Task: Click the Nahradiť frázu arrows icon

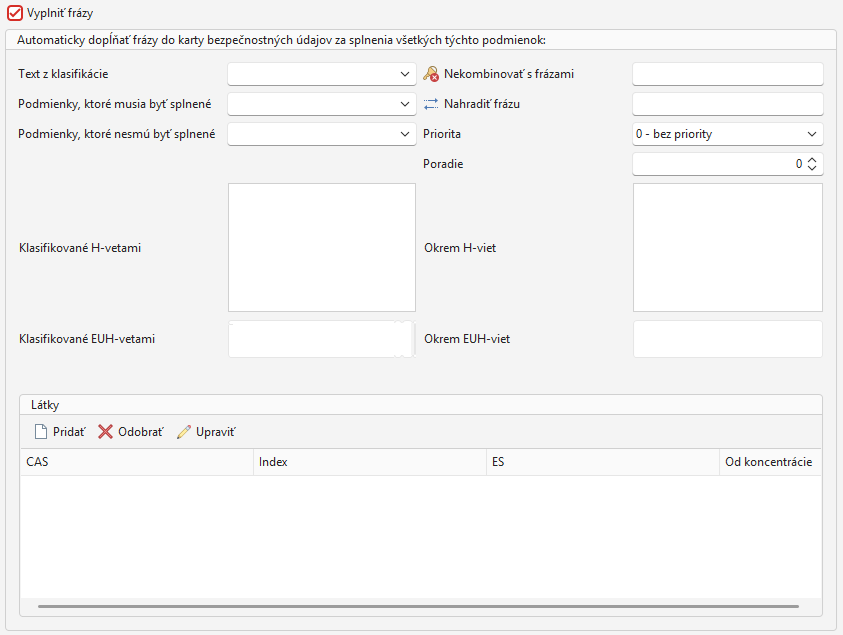Action: tap(431, 104)
